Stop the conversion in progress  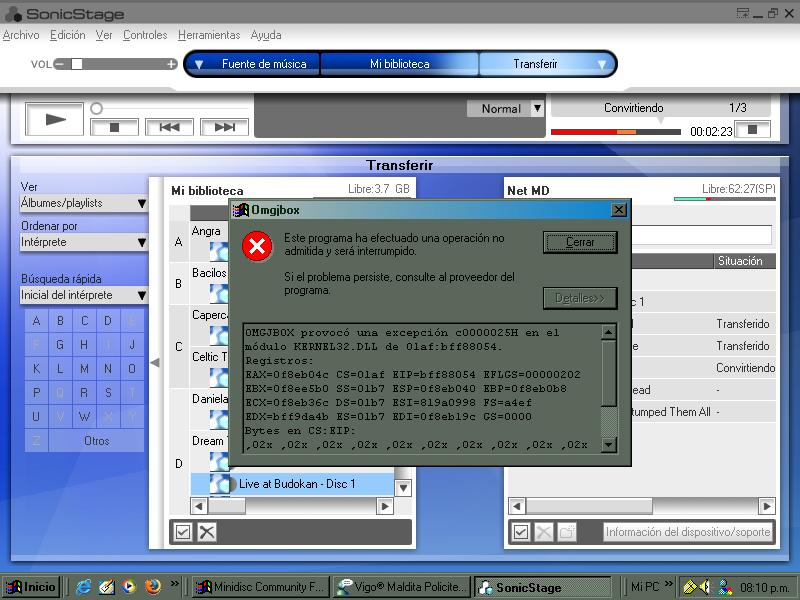pos(753,130)
